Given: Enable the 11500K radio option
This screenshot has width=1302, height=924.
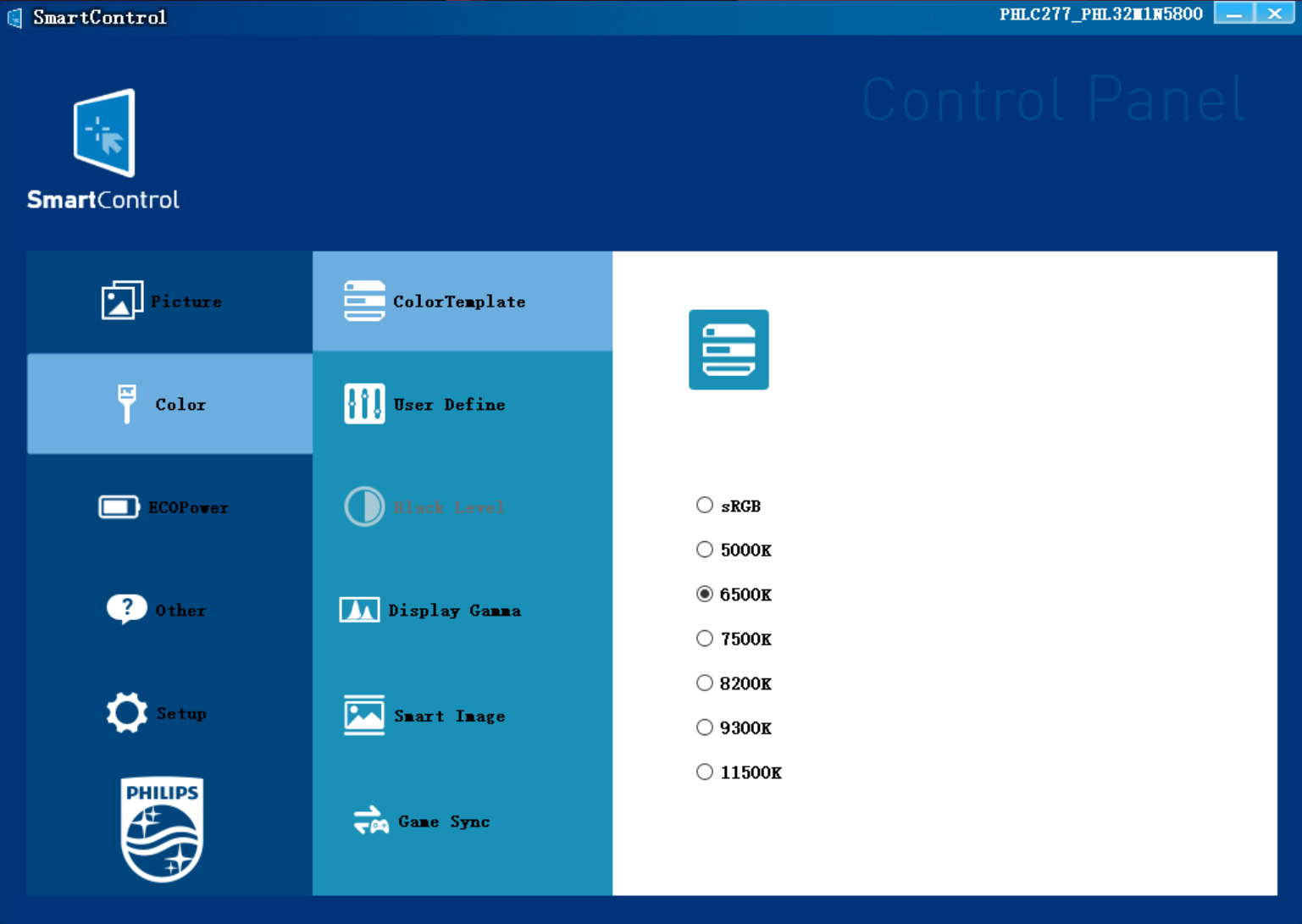Looking at the screenshot, I should pos(704,772).
